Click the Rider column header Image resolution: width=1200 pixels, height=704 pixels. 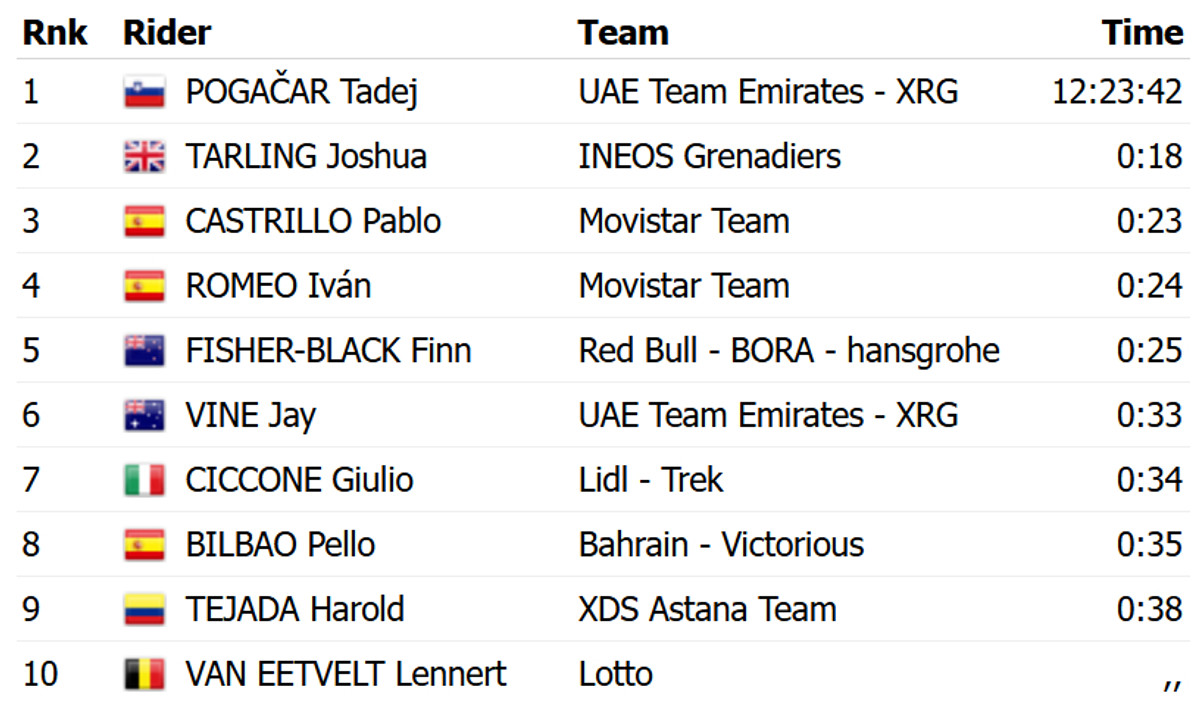167,33
